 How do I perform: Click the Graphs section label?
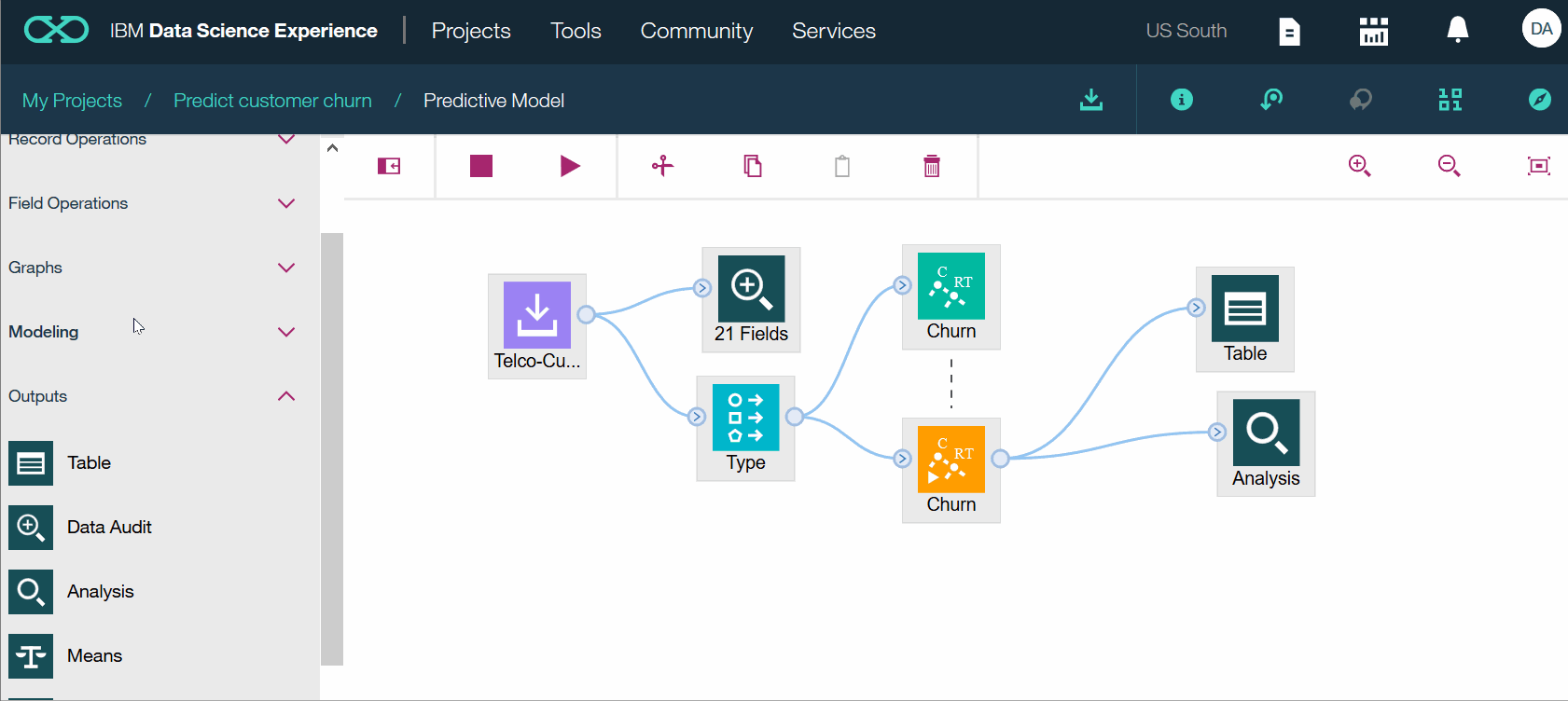[35, 268]
